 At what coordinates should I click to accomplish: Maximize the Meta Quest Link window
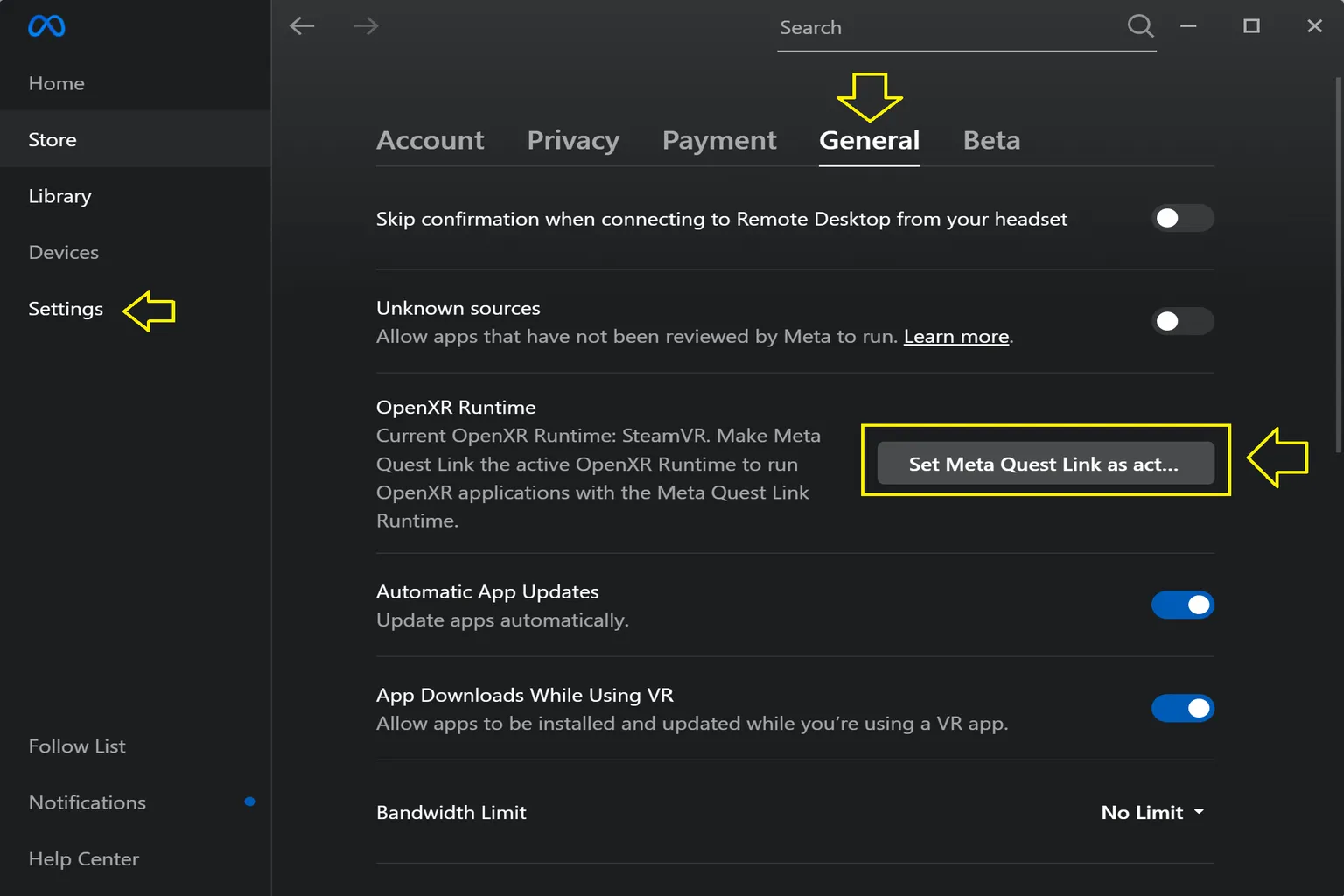(x=1251, y=26)
